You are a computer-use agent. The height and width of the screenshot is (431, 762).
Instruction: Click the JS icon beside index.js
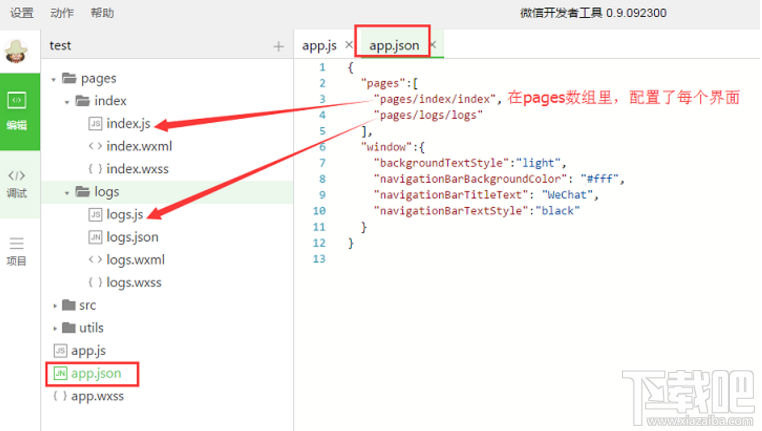95,123
